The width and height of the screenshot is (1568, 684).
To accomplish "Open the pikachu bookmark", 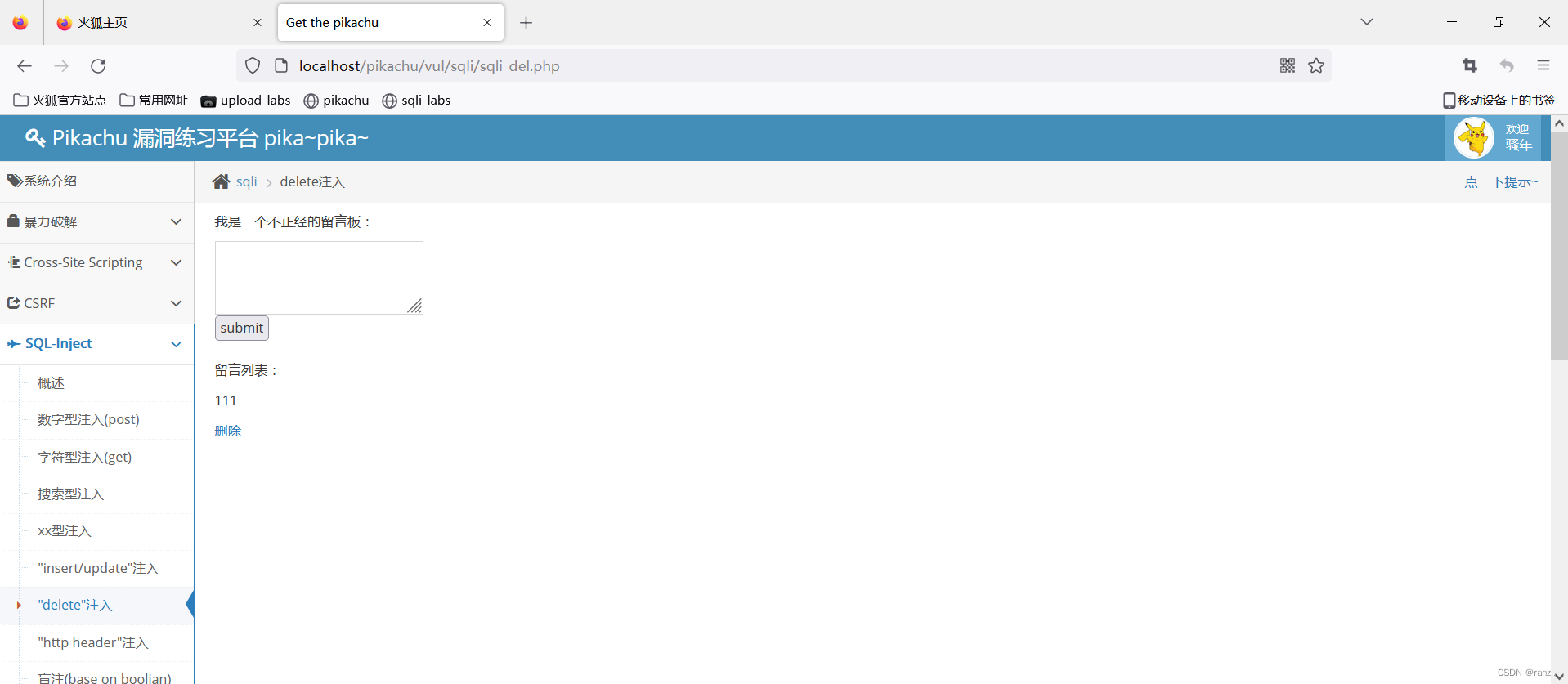I will 336,101.
